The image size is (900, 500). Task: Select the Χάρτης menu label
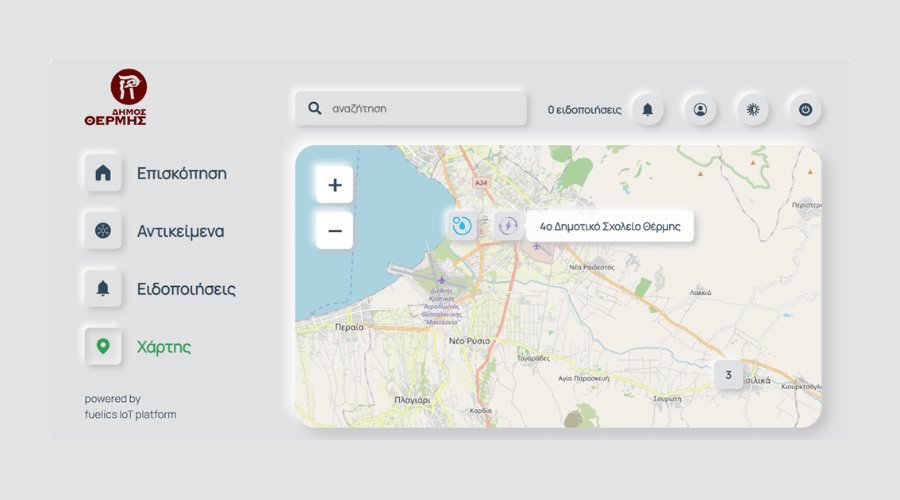coord(164,347)
